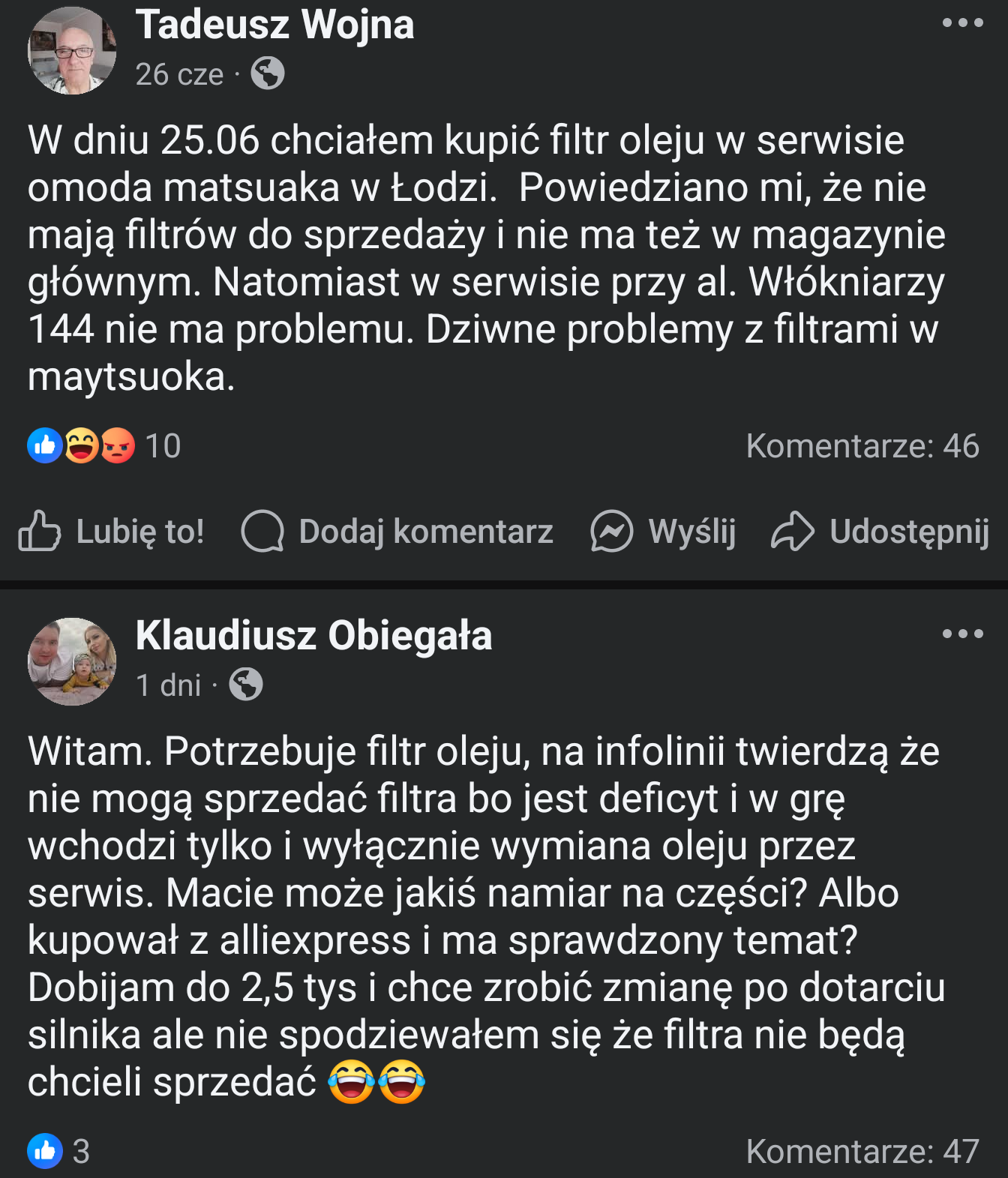The image size is (1008, 1178).
Task: Click the public globe icon on Klaudiusz's post
Action: point(246,685)
